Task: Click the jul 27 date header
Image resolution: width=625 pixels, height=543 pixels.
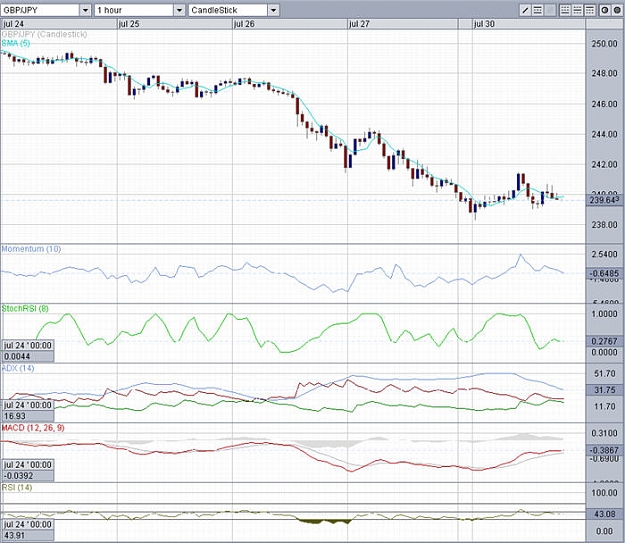Action: [359, 24]
